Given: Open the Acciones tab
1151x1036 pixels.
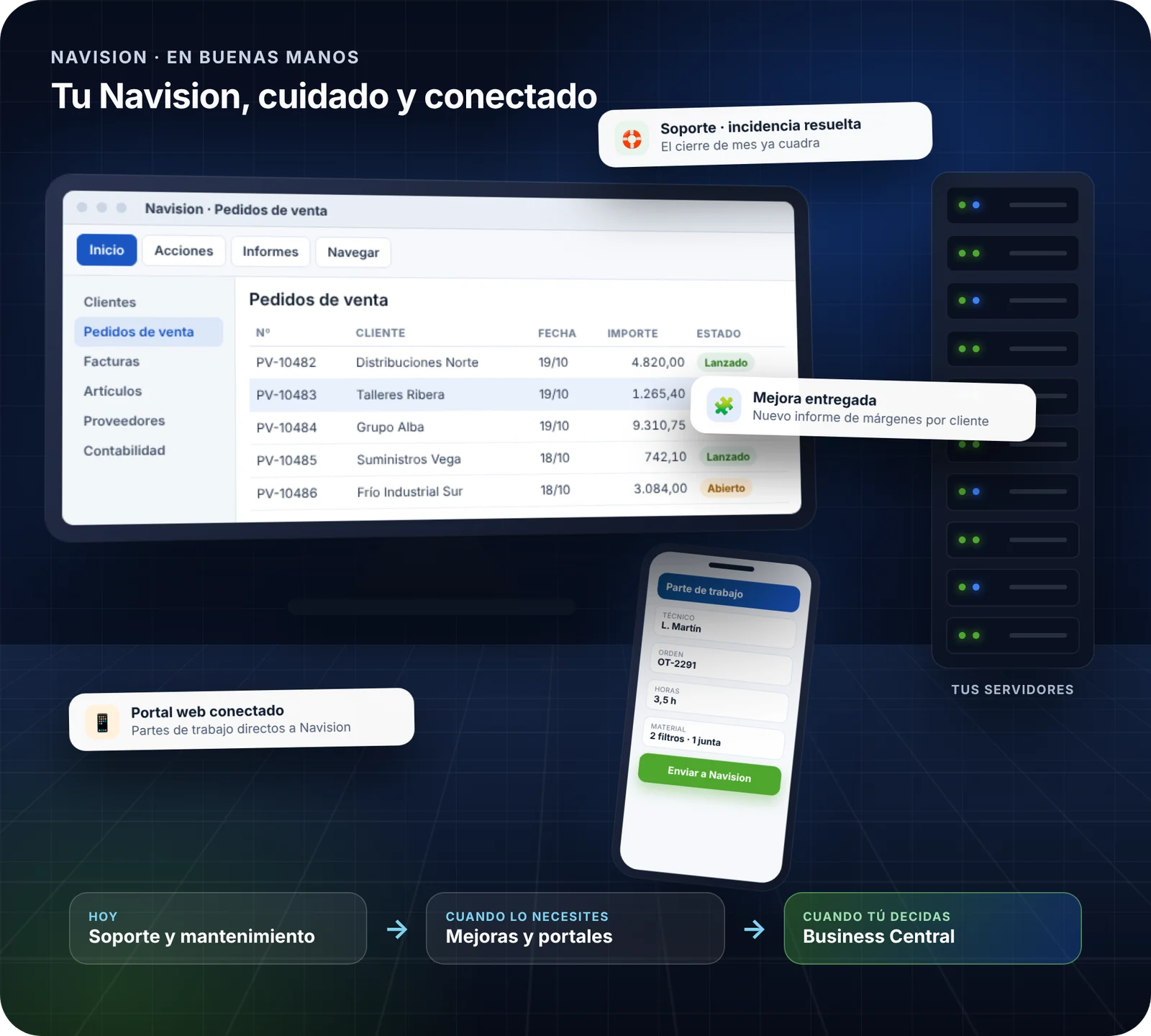Looking at the screenshot, I should tap(183, 250).
